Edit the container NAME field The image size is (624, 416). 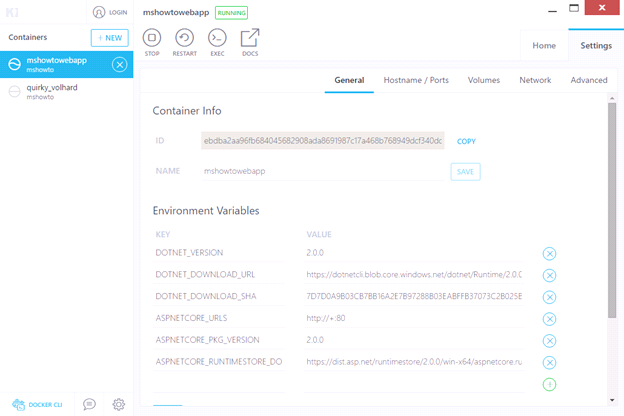(x=310, y=172)
